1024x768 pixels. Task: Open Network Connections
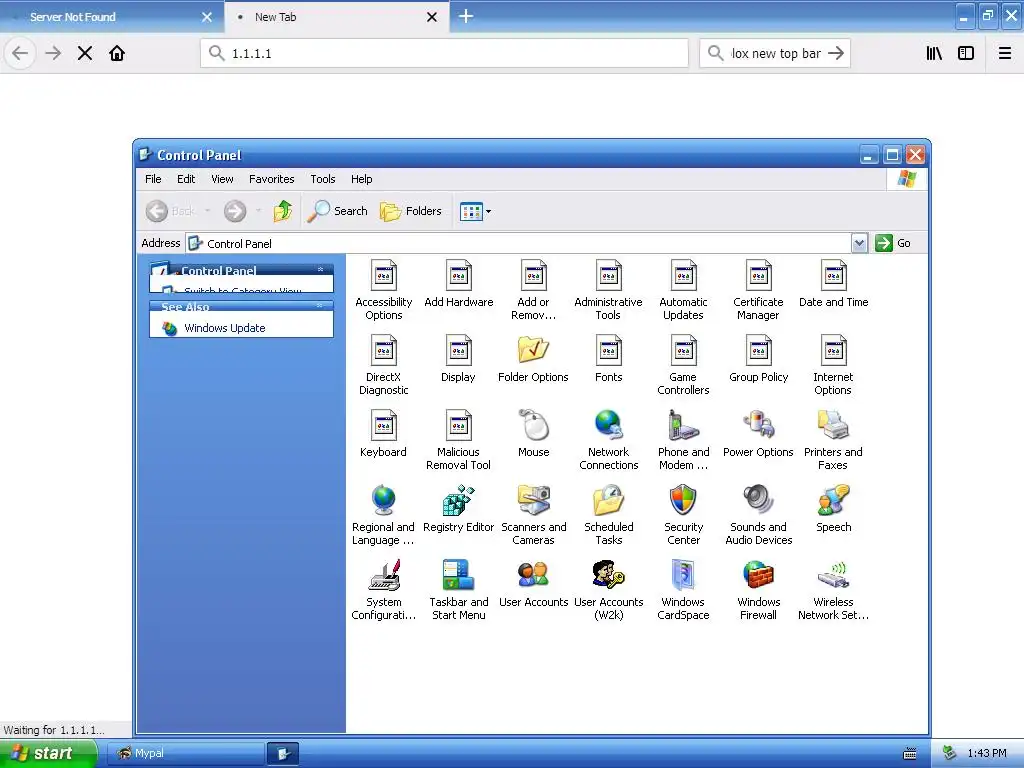tap(608, 440)
